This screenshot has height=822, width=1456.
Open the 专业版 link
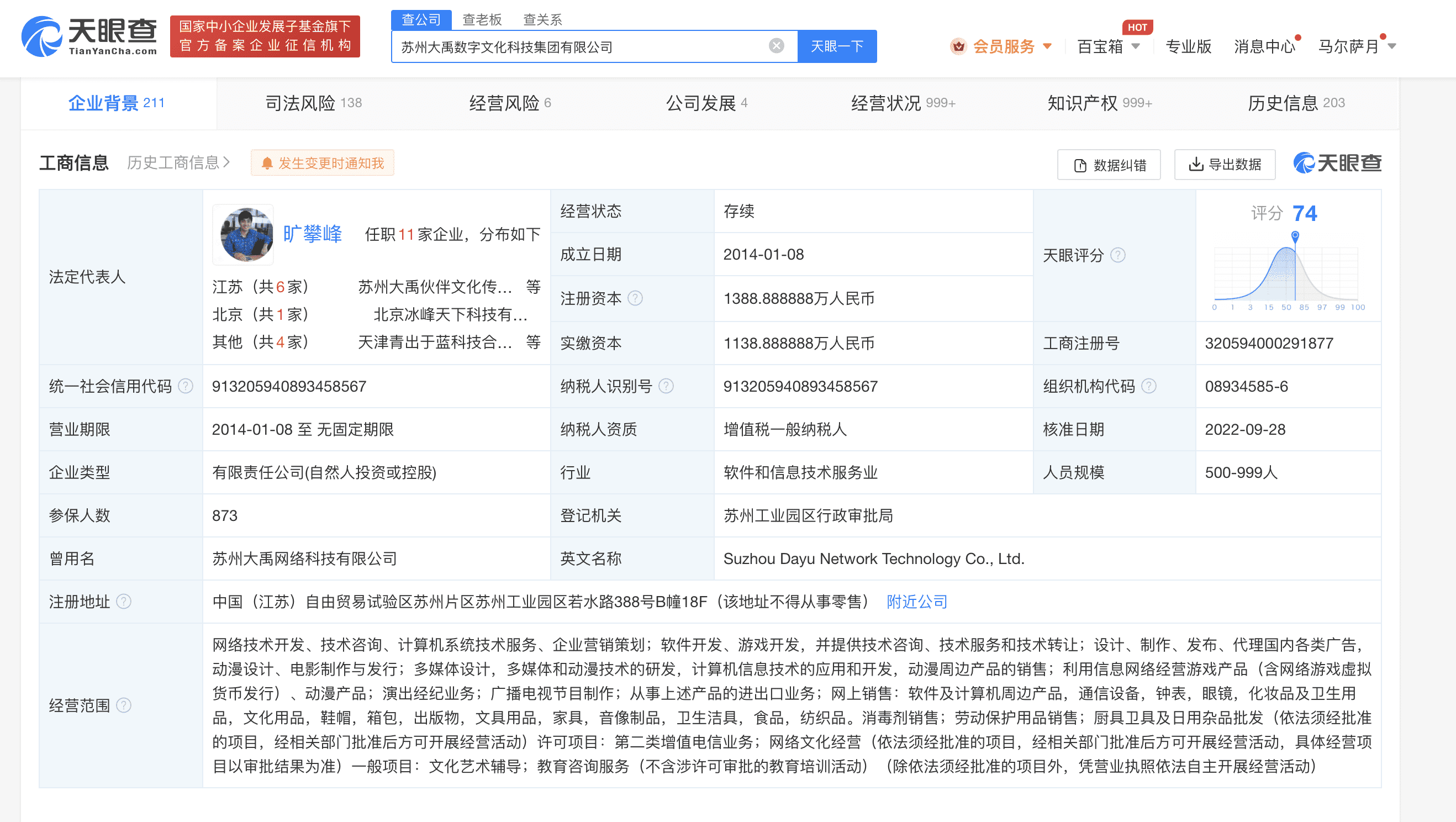pyautogui.click(x=1188, y=46)
